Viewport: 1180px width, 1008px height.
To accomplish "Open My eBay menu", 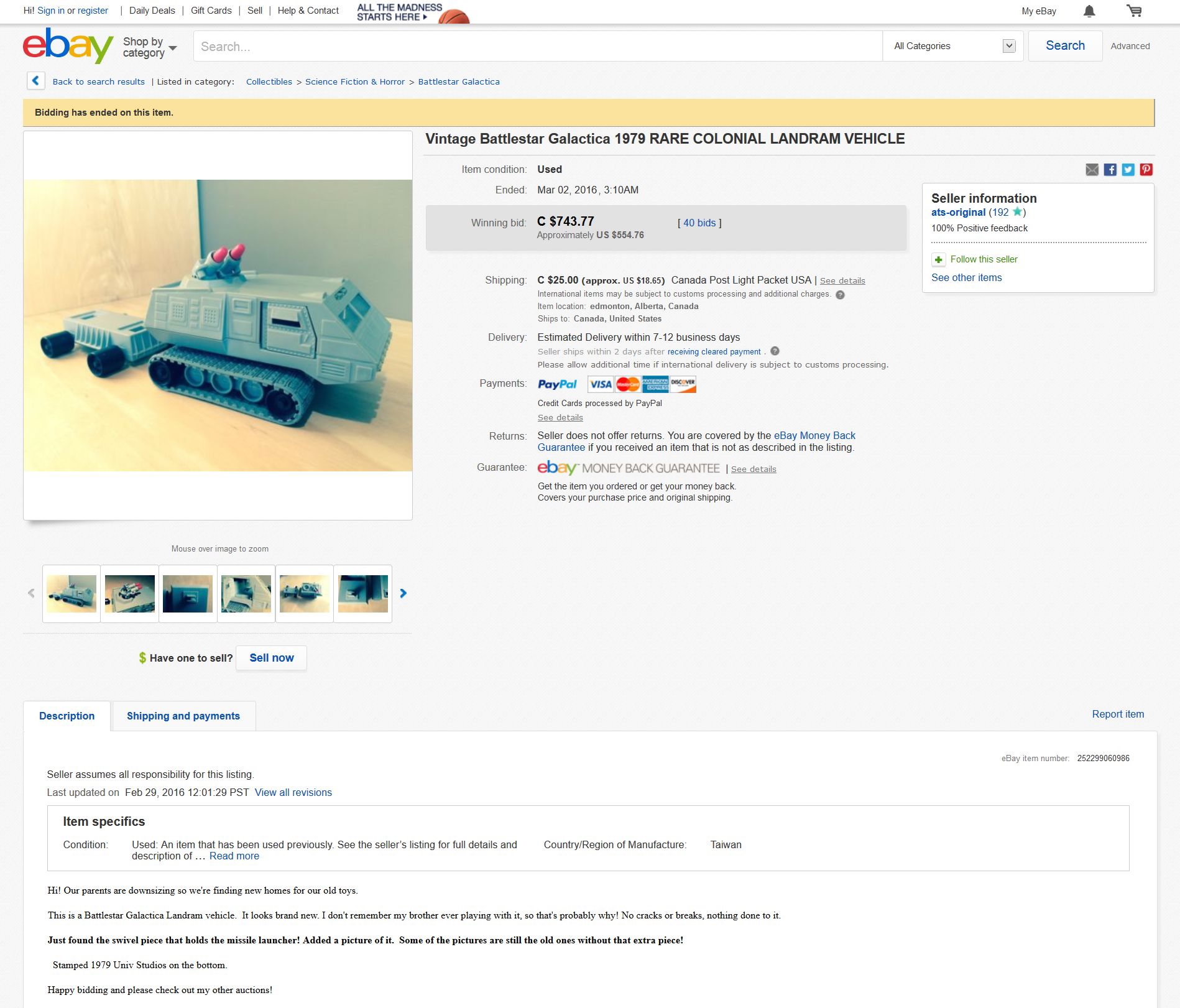I will (1039, 11).
